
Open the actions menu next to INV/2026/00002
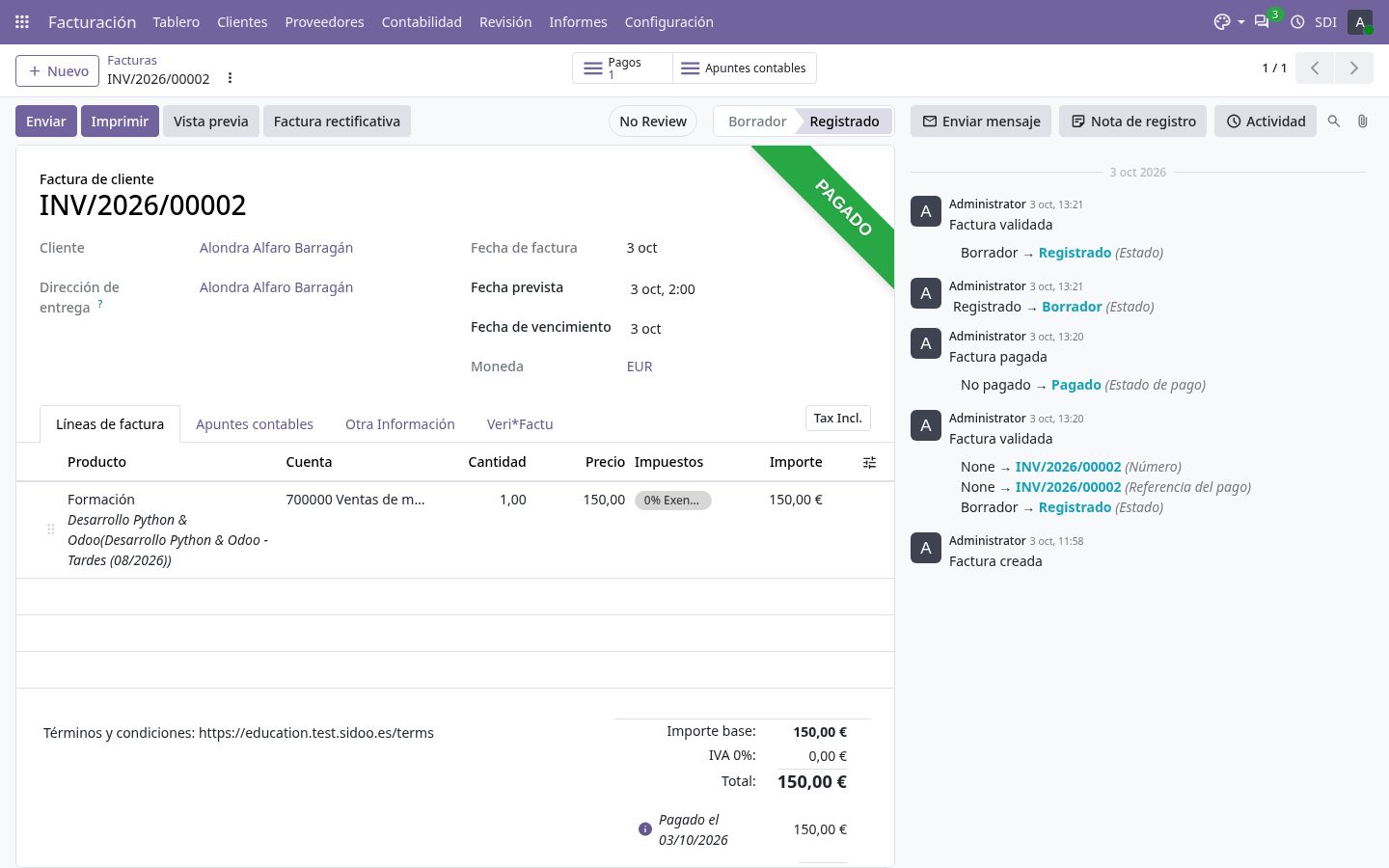point(230,78)
